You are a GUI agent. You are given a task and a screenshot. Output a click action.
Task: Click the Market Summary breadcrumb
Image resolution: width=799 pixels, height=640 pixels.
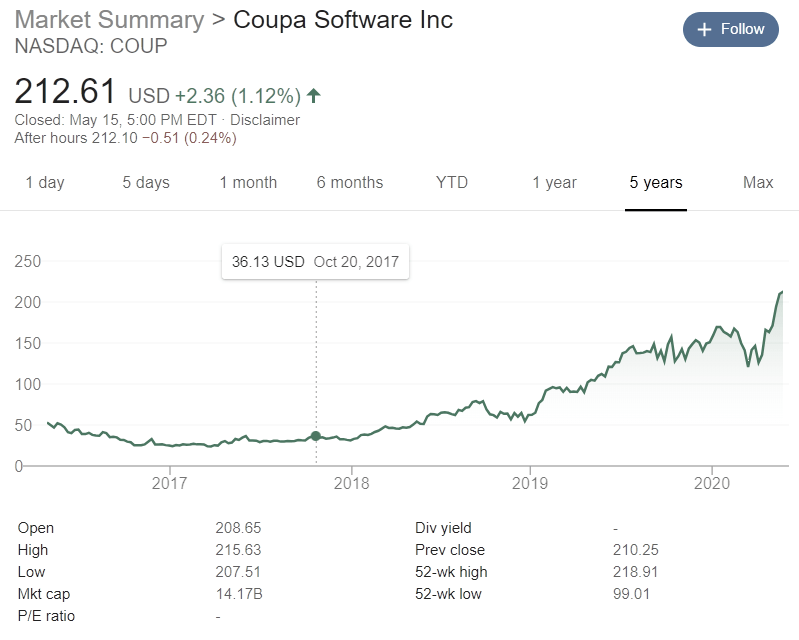pyautogui.click(x=110, y=20)
